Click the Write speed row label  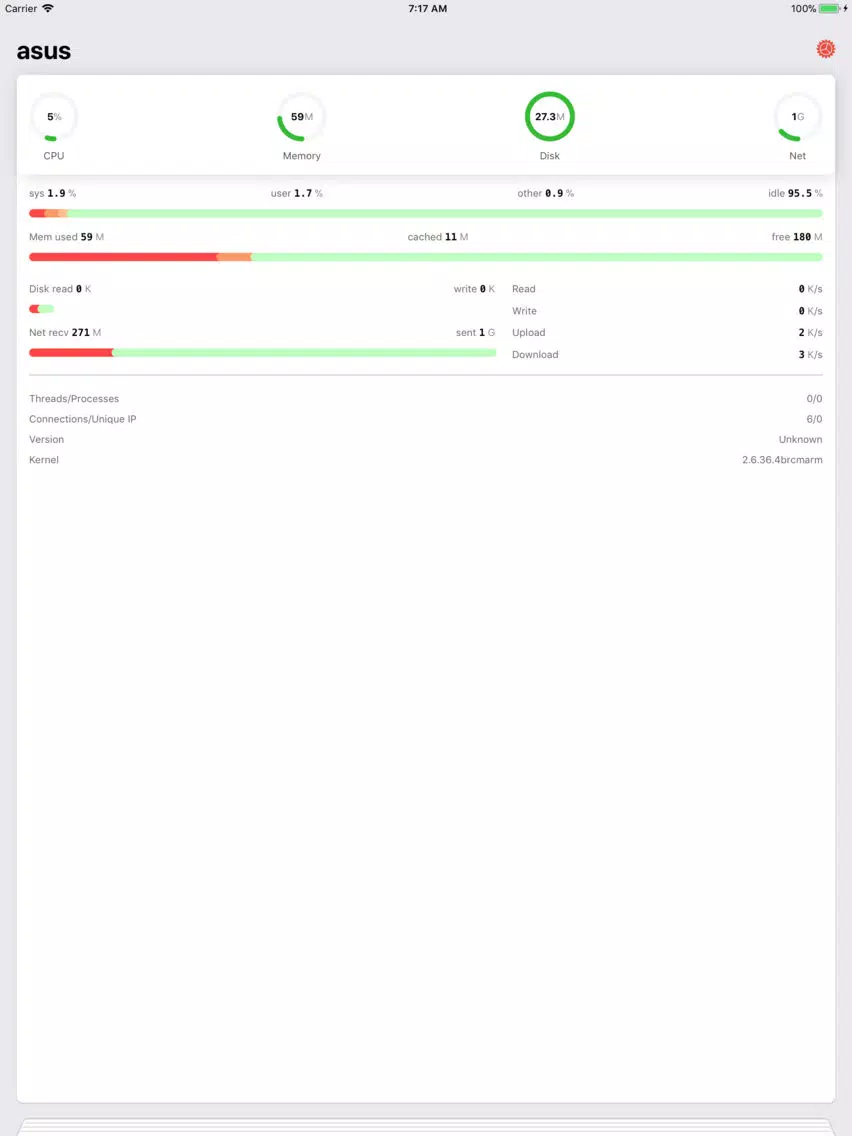tap(525, 311)
